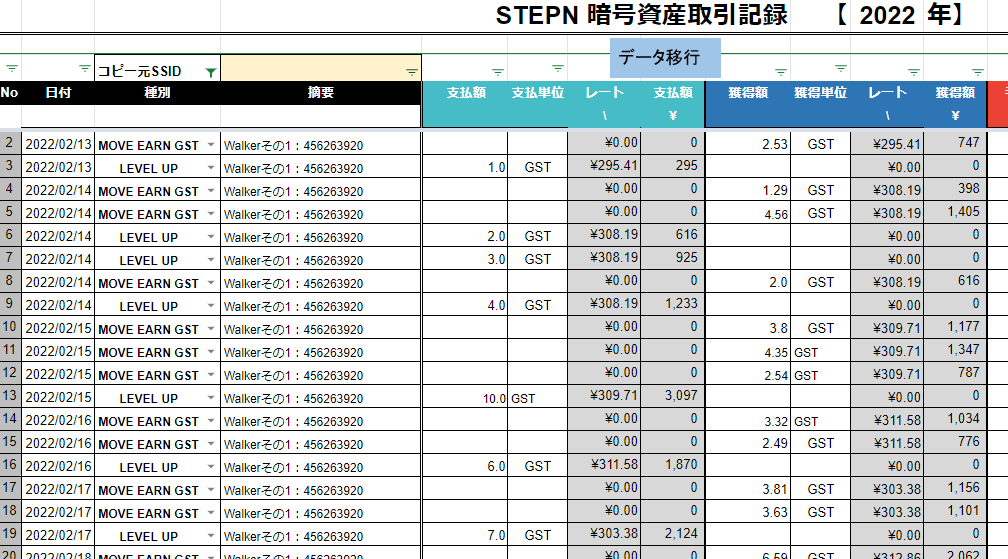This screenshot has height=559, width=1008.
Task: Click the 摘要 column header cell
Action: [x=321, y=93]
